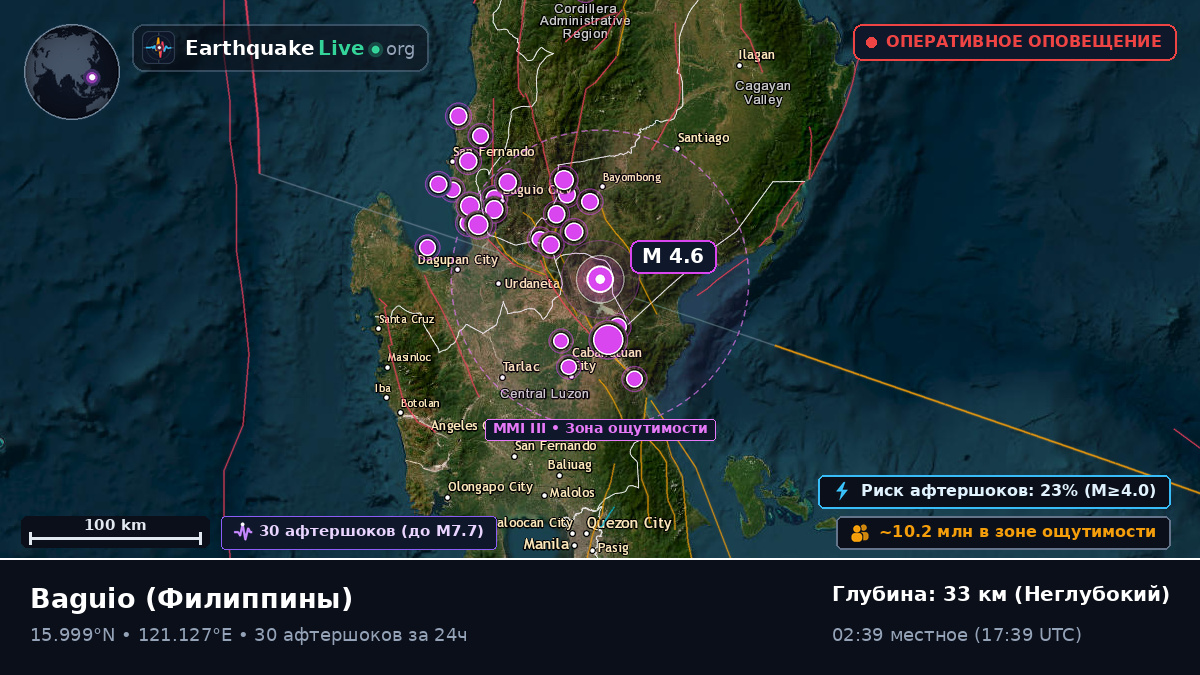1200x675 pixels.
Task: Click the 'Ilagan' map label
Action: click(757, 55)
